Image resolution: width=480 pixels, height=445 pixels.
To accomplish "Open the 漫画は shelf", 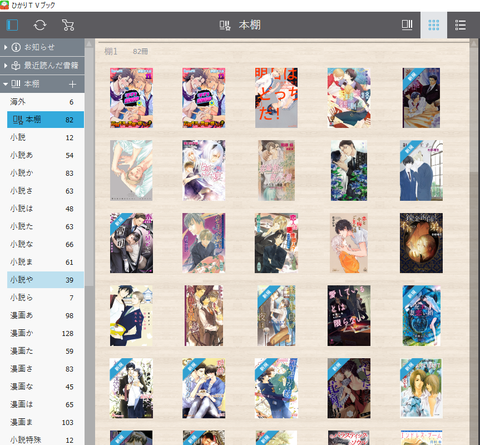I will pos(42,404).
